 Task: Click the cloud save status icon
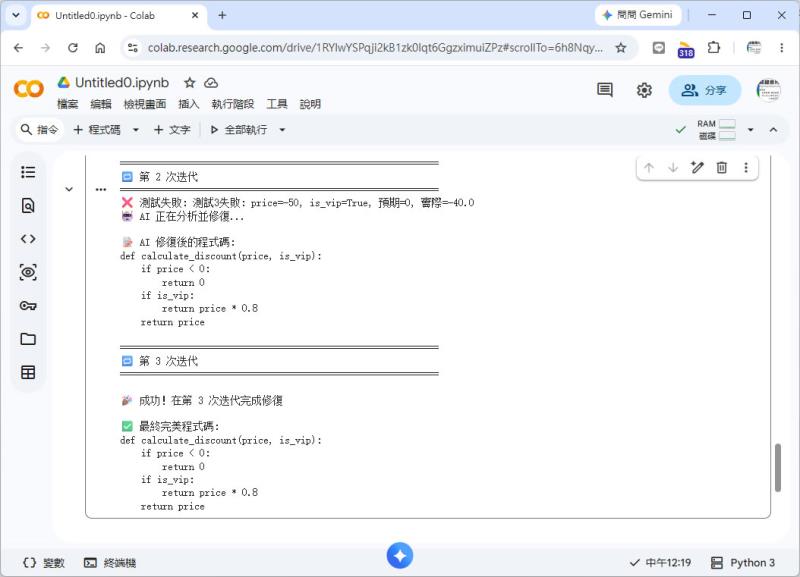pyautogui.click(x=211, y=83)
